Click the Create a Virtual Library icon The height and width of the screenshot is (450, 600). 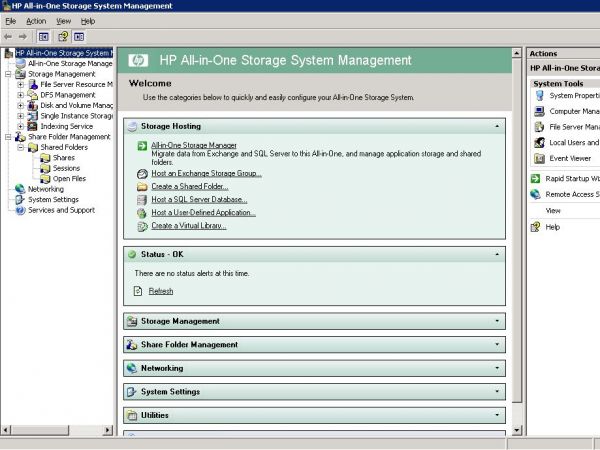tap(143, 226)
